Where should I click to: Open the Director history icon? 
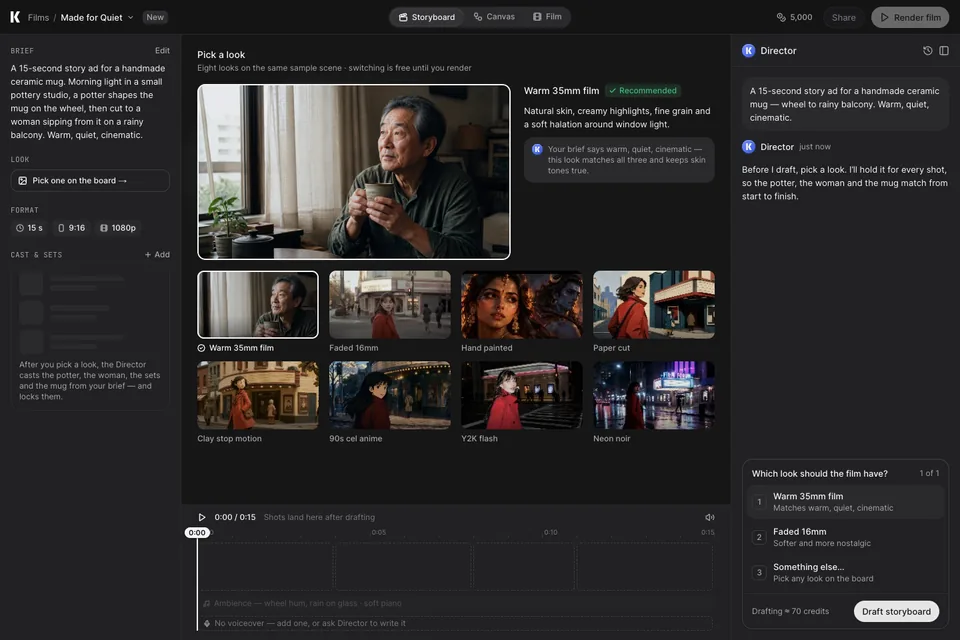click(x=928, y=51)
